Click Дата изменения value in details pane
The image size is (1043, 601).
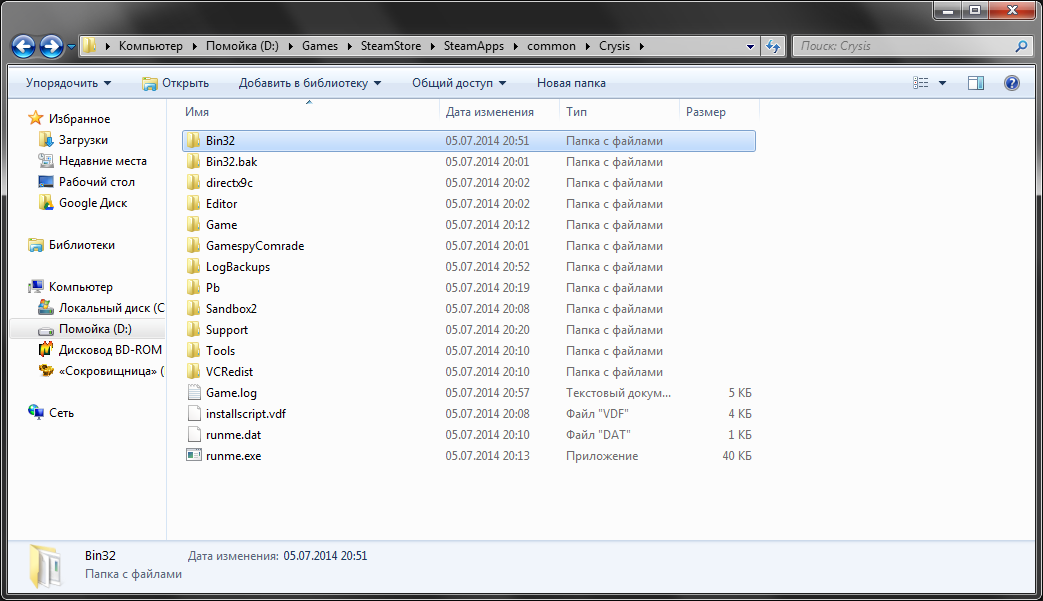(x=325, y=556)
